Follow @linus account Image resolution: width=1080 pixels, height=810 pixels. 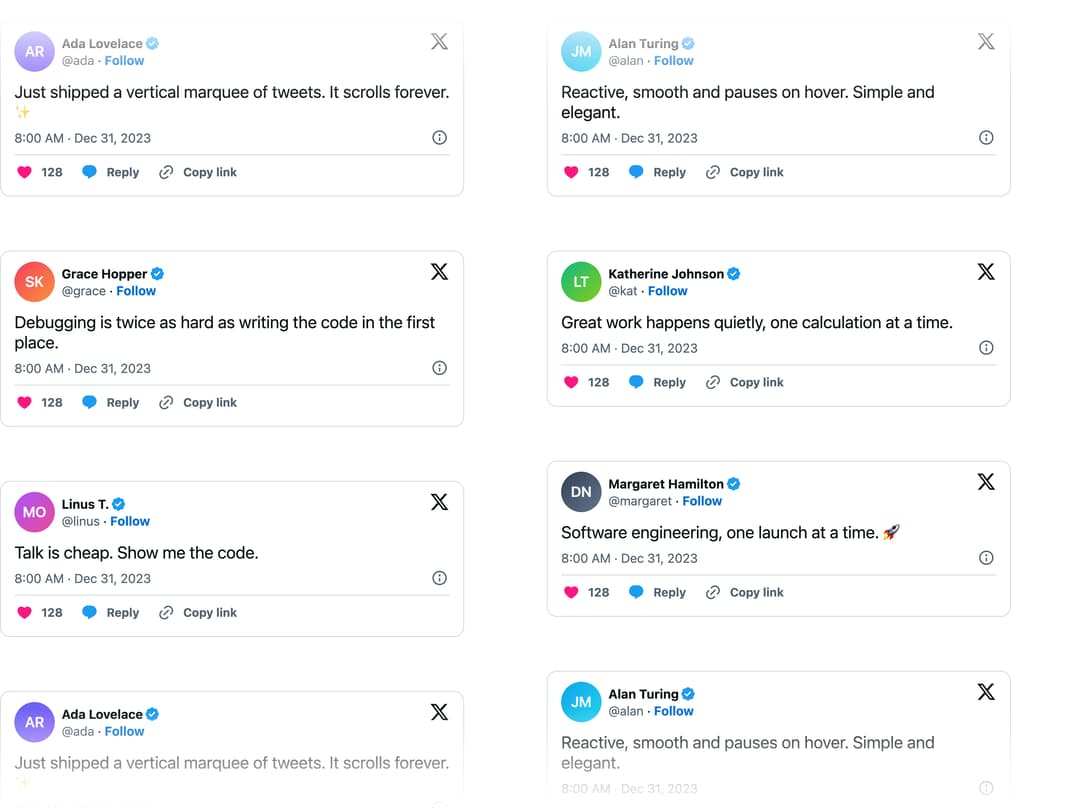pos(130,521)
